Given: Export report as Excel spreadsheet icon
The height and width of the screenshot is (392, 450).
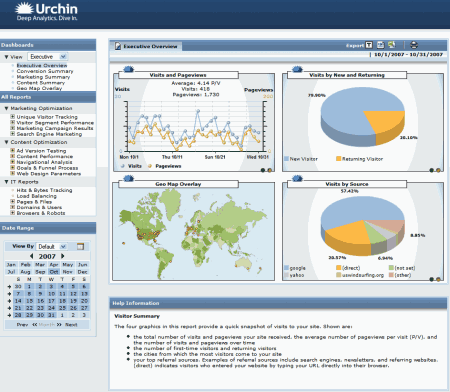Looking at the screenshot, I should (x=391, y=45).
